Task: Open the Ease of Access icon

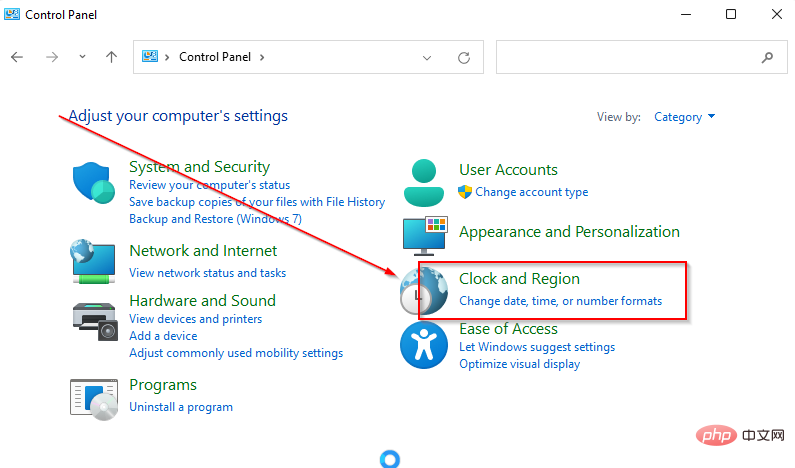Action: click(x=424, y=346)
